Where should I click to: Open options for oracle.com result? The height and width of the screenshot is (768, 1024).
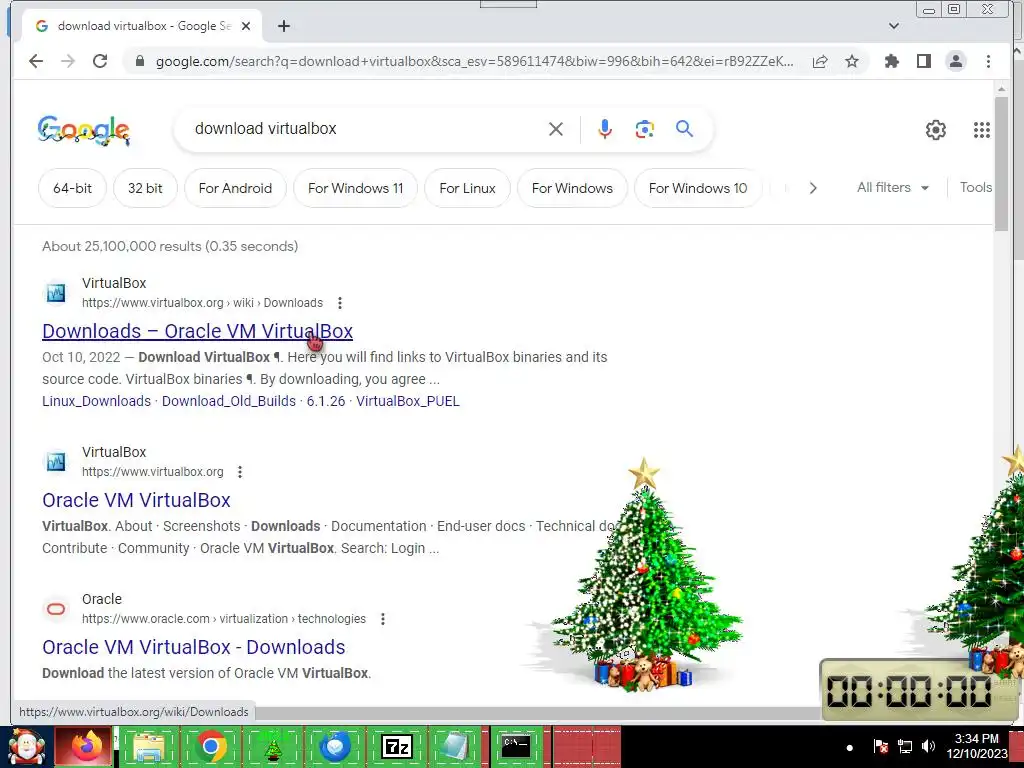coord(383,618)
